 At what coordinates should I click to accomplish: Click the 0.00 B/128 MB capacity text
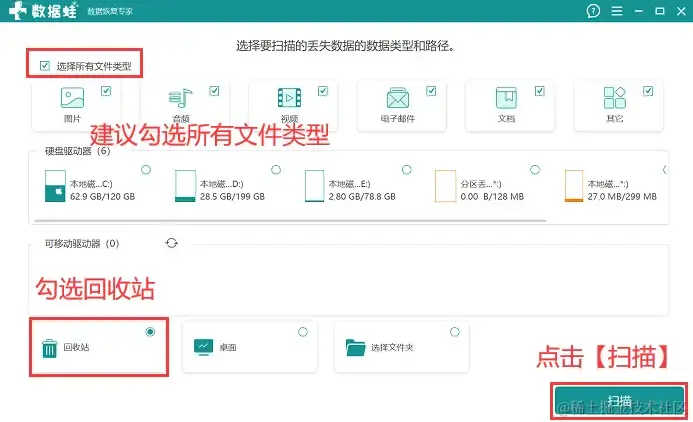(x=492, y=197)
